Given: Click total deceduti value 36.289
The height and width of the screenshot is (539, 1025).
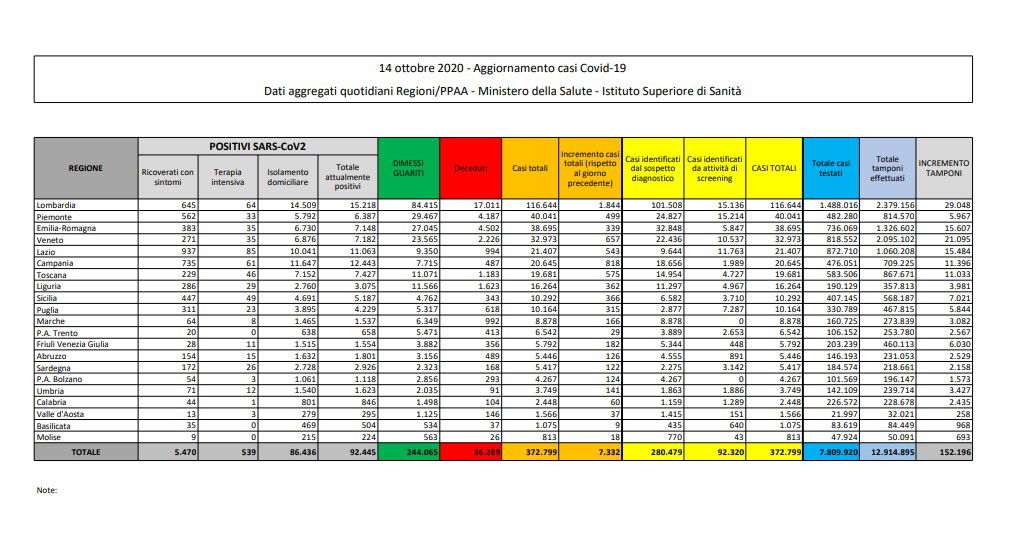Looking at the screenshot, I should [x=487, y=452].
